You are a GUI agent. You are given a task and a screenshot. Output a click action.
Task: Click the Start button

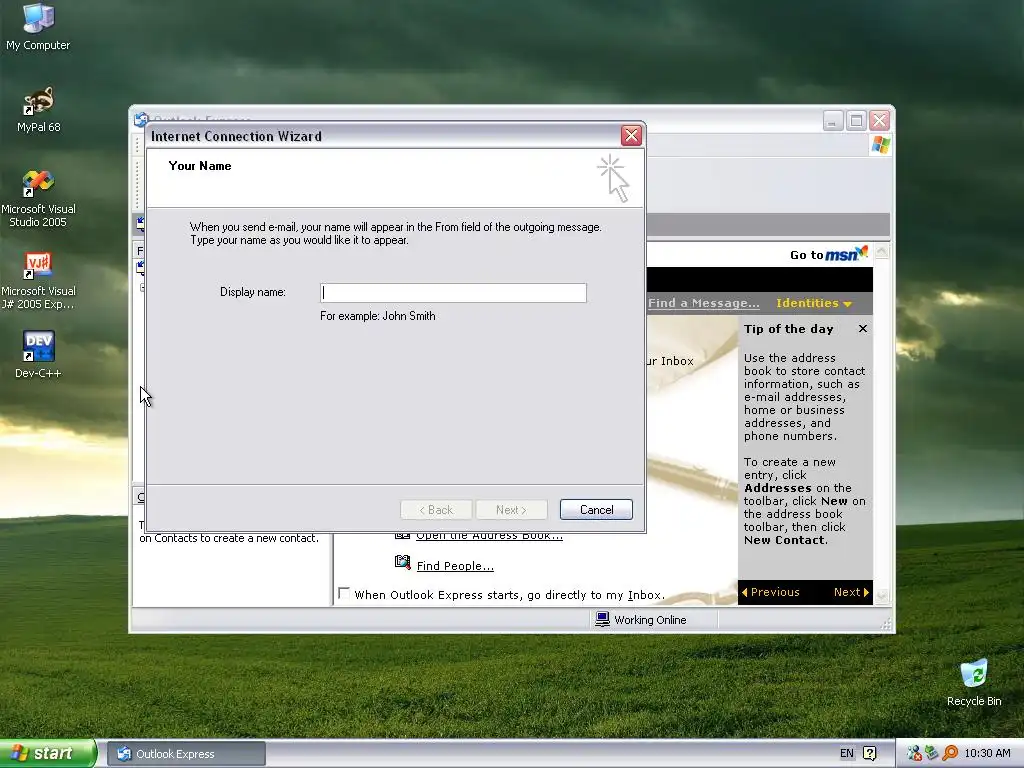coord(48,754)
